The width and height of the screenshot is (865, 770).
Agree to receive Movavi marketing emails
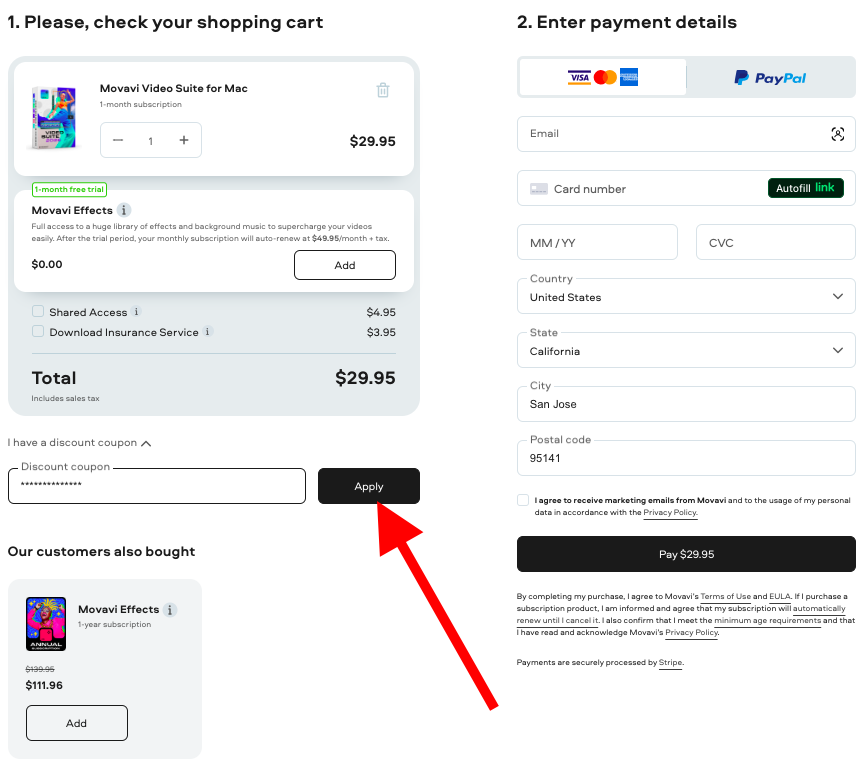point(523,500)
